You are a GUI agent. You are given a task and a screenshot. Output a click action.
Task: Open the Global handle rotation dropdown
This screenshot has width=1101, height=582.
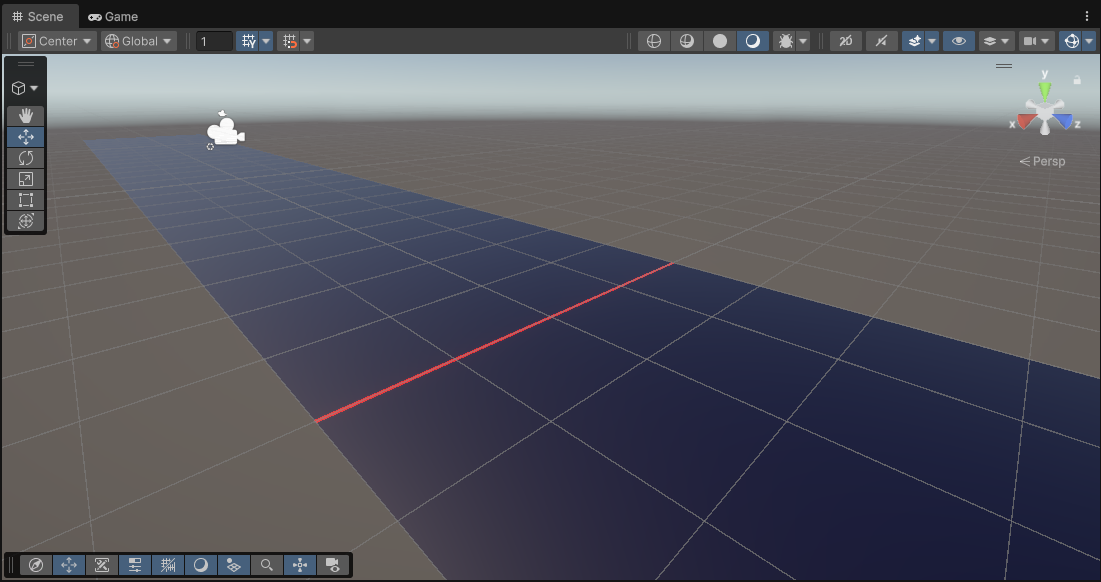tap(139, 41)
